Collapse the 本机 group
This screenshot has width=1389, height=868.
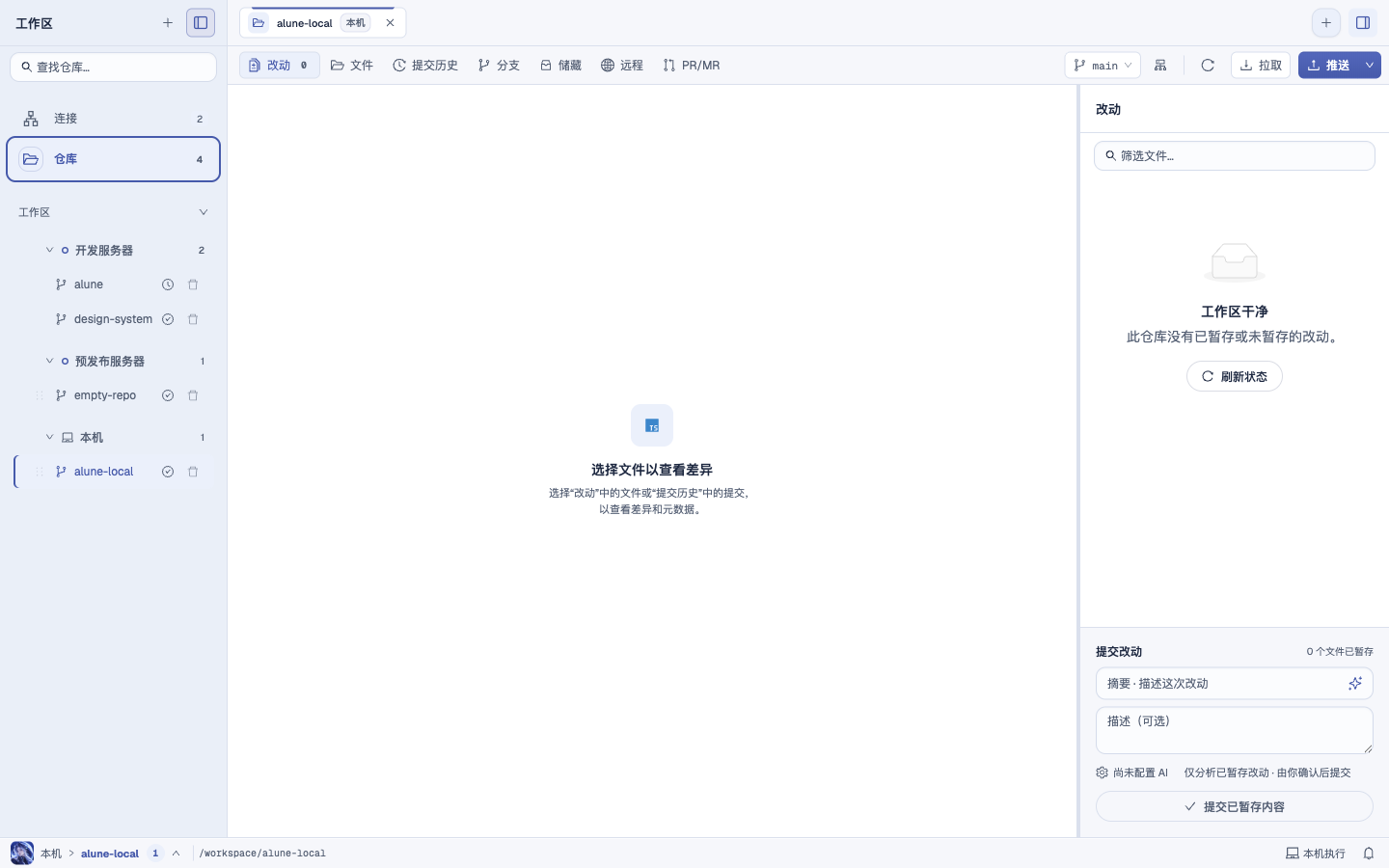pos(49,437)
